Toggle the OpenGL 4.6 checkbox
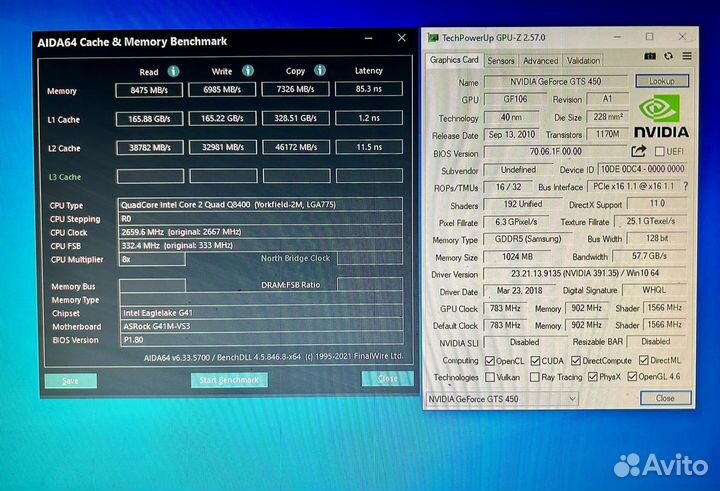 click(632, 376)
